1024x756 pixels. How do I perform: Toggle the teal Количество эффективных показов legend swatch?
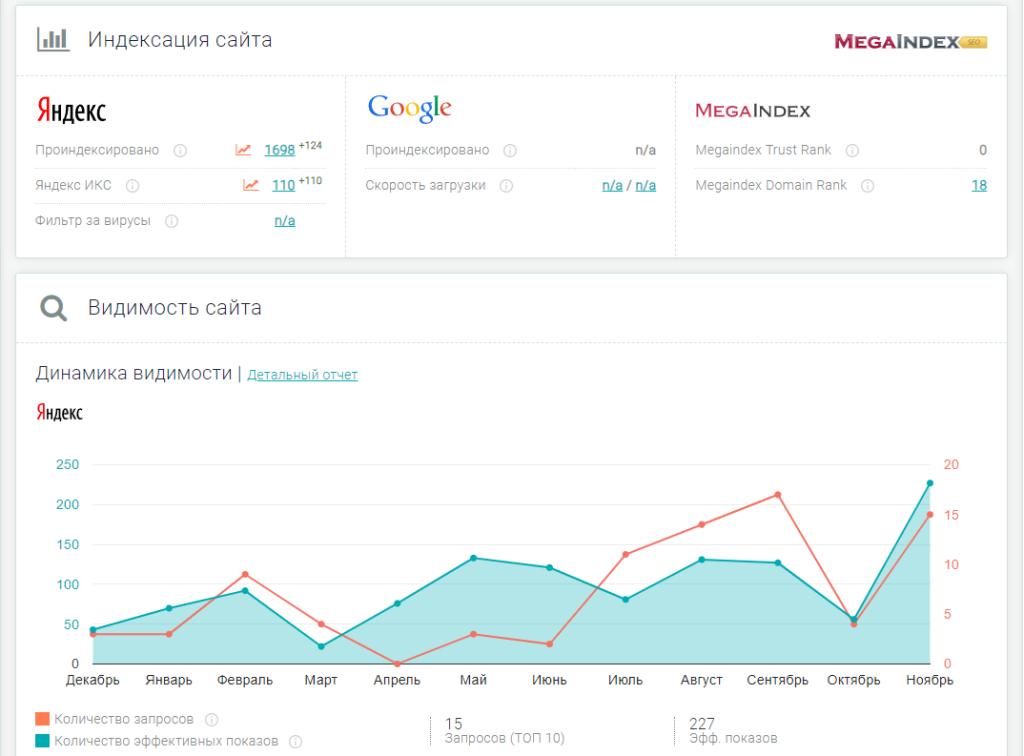[x=42, y=742]
